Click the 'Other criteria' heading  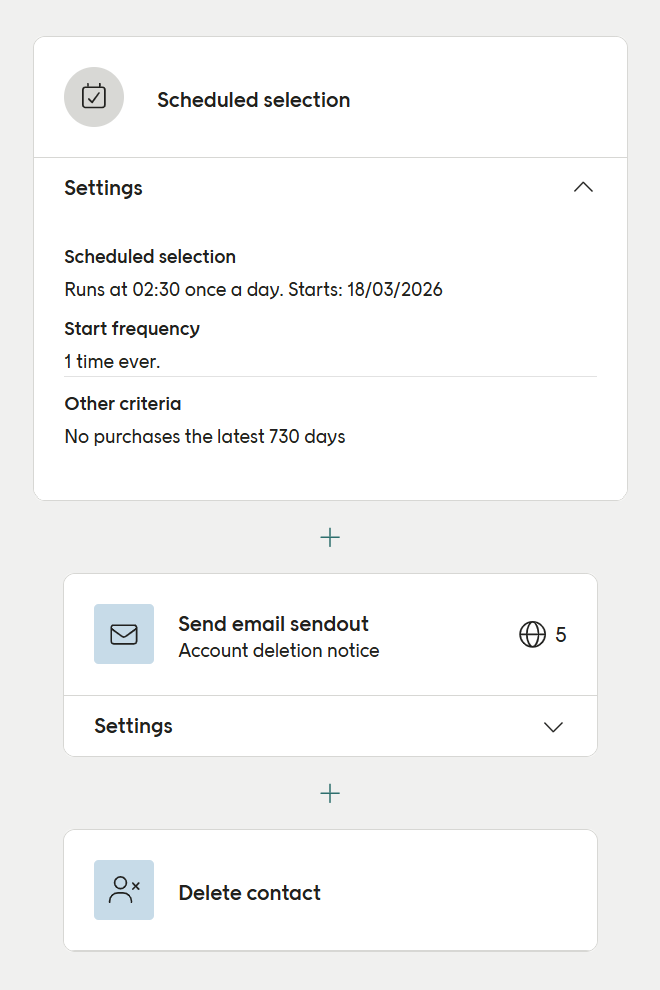(123, 404)
